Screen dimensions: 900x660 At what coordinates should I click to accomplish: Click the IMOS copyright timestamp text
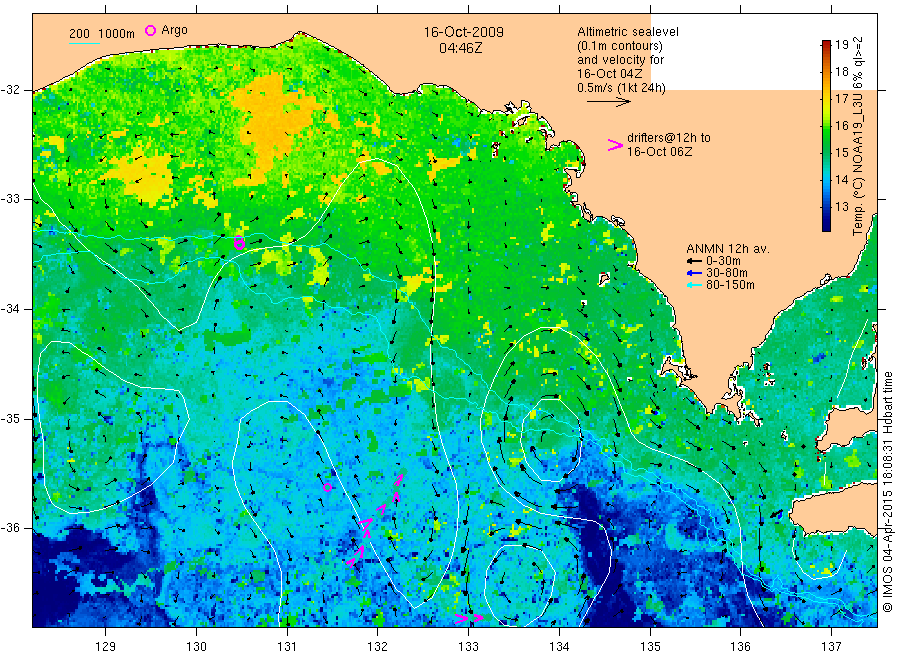(x=887, y=492)
